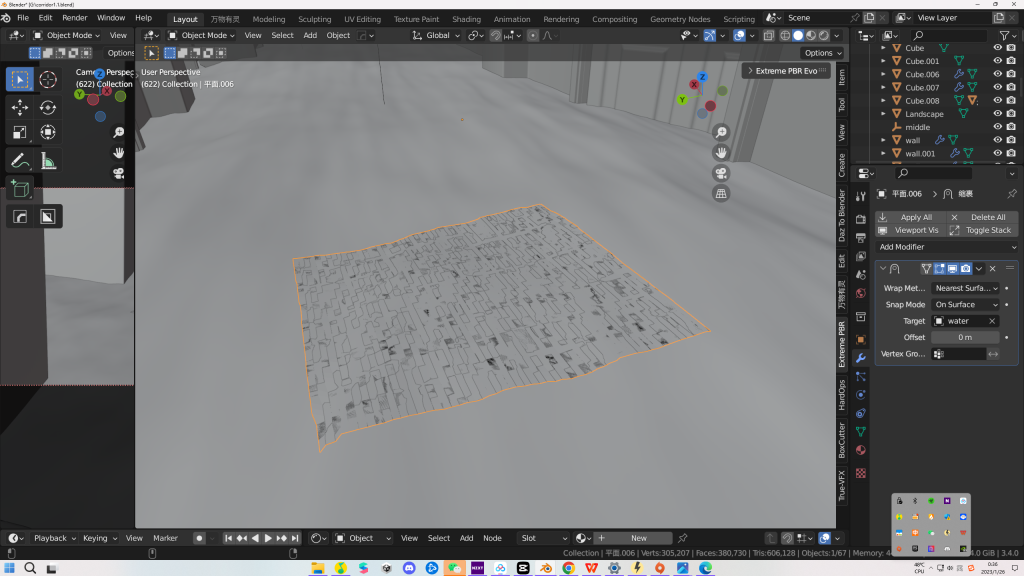This screenshot has height=576, width=1024.
Task: Toggle viewport X-ray mode
Action: tap(769, 35)
